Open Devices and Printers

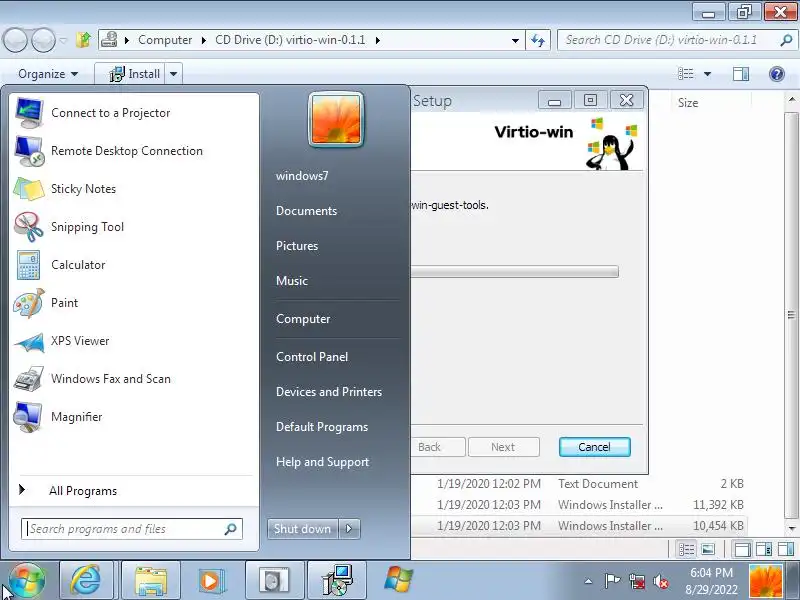click(x=329, y=392)
